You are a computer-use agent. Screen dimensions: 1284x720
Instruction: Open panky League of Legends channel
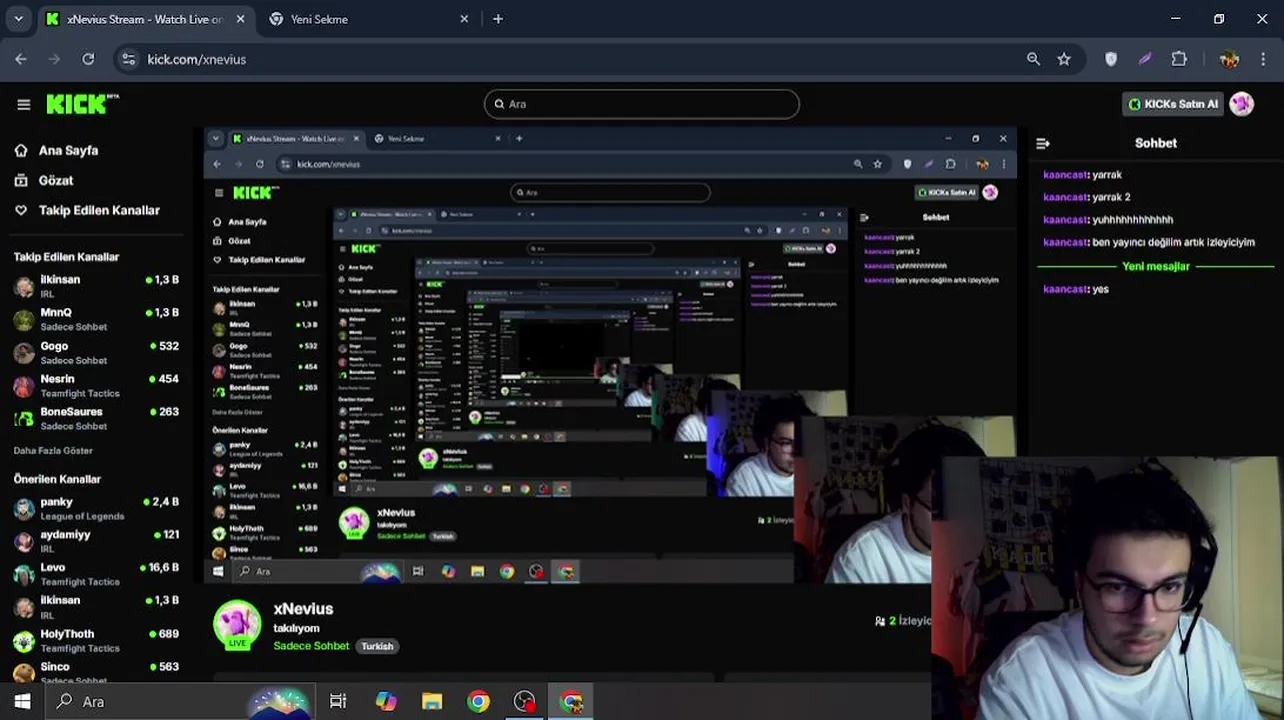tap(96, 508)
